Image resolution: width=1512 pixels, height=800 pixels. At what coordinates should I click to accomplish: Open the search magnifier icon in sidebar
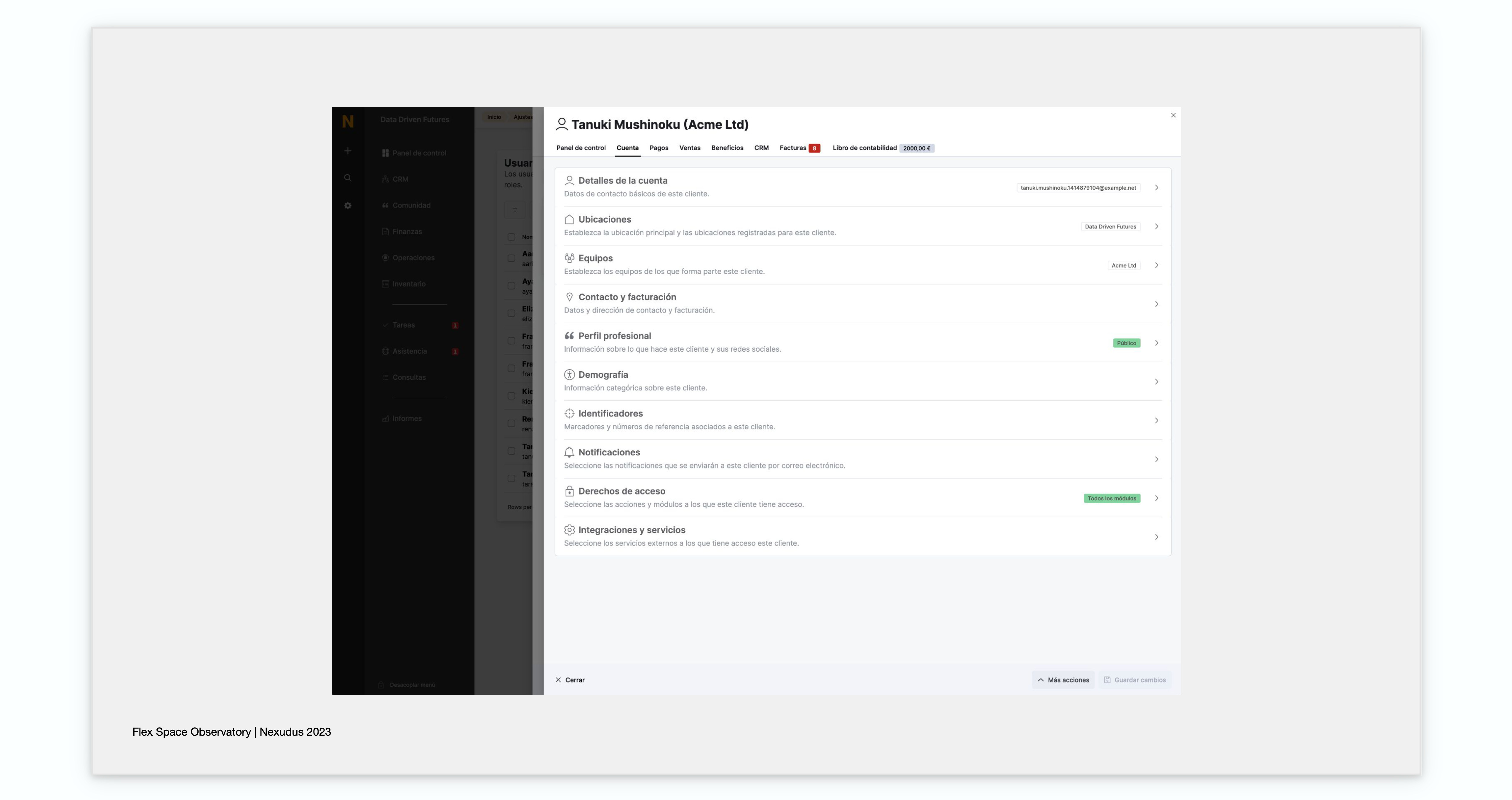click(x=348, y=178)
